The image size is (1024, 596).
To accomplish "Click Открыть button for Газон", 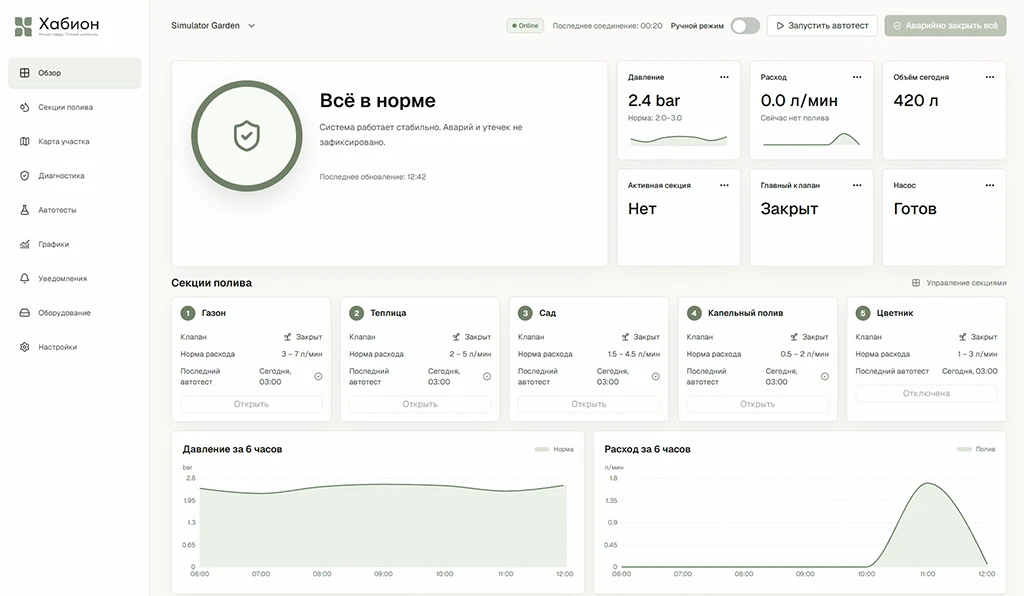I will point(251,404).
